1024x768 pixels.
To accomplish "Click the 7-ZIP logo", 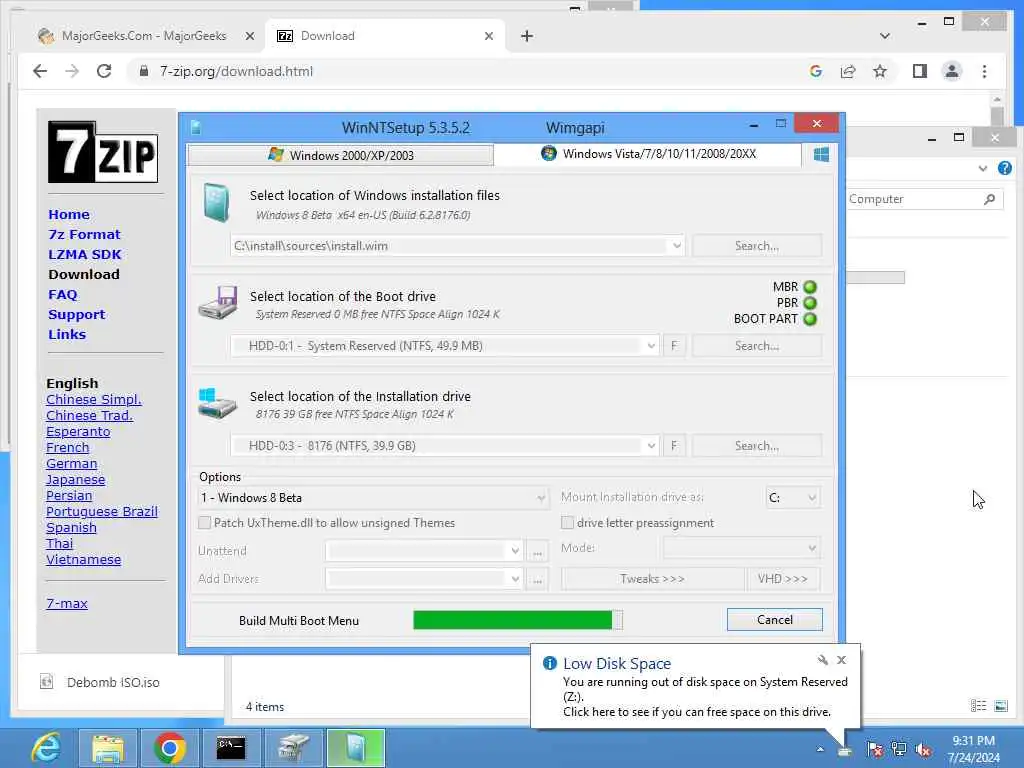I will [x=103, y=152].
